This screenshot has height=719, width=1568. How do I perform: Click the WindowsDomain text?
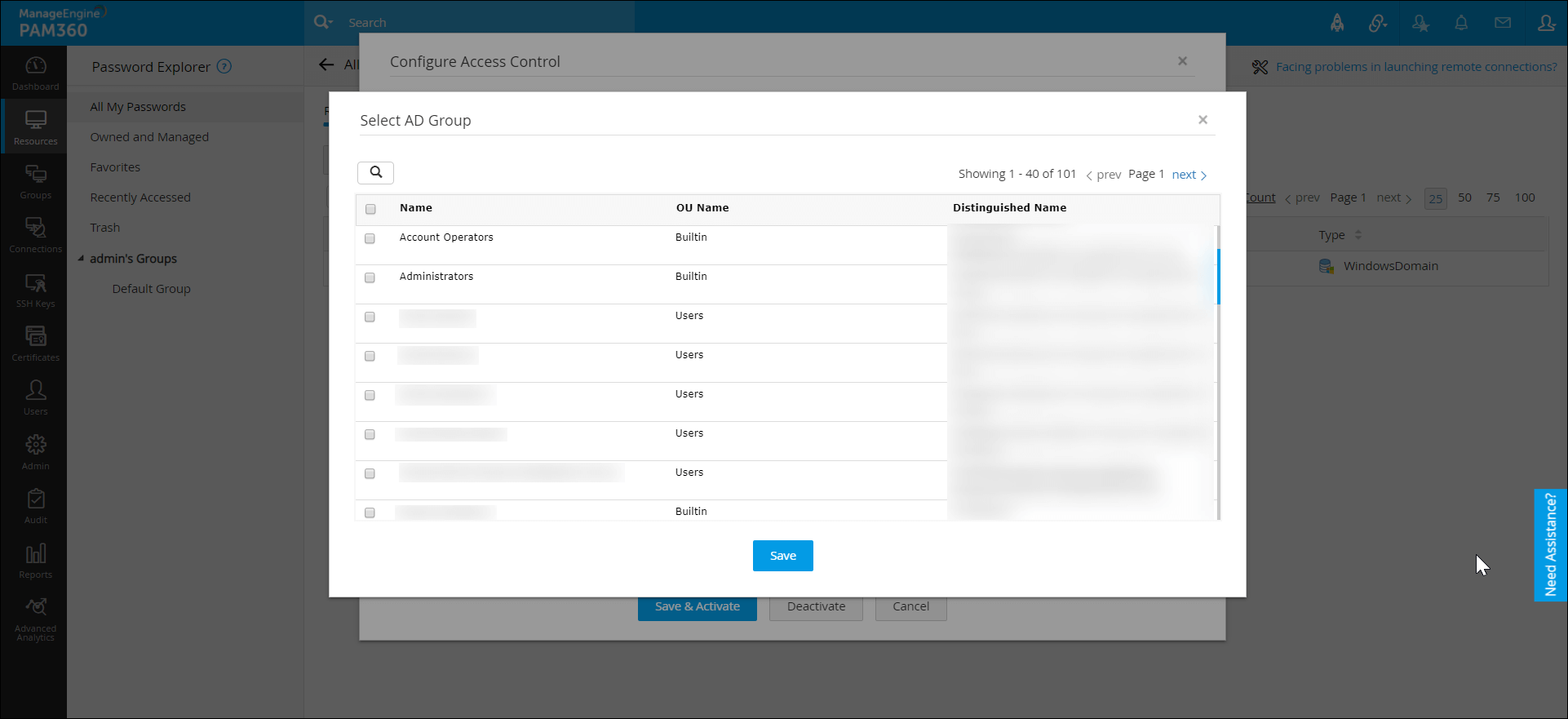(1391, 266)
